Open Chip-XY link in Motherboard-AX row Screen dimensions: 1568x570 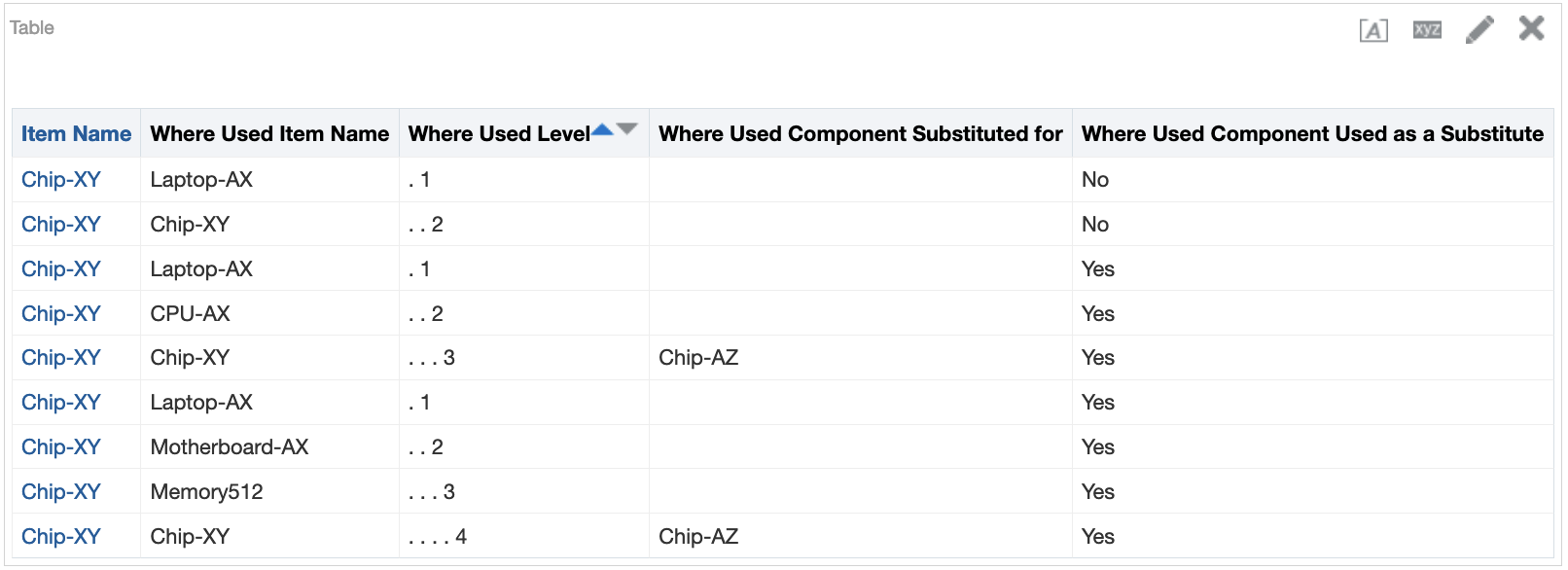pyautogui.click(x=61, y=446)
